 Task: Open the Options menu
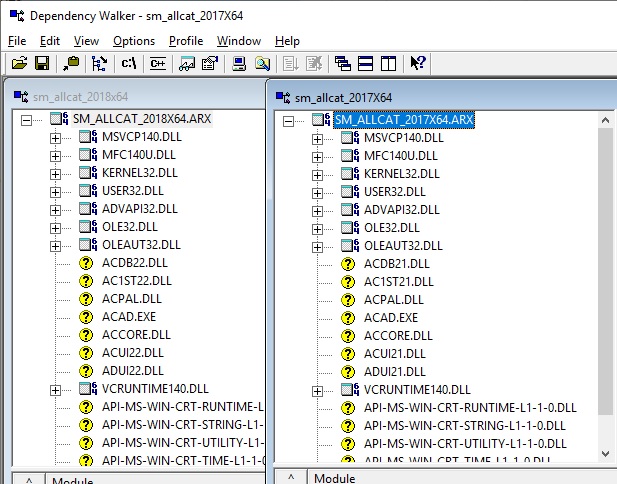click(134, 41)
